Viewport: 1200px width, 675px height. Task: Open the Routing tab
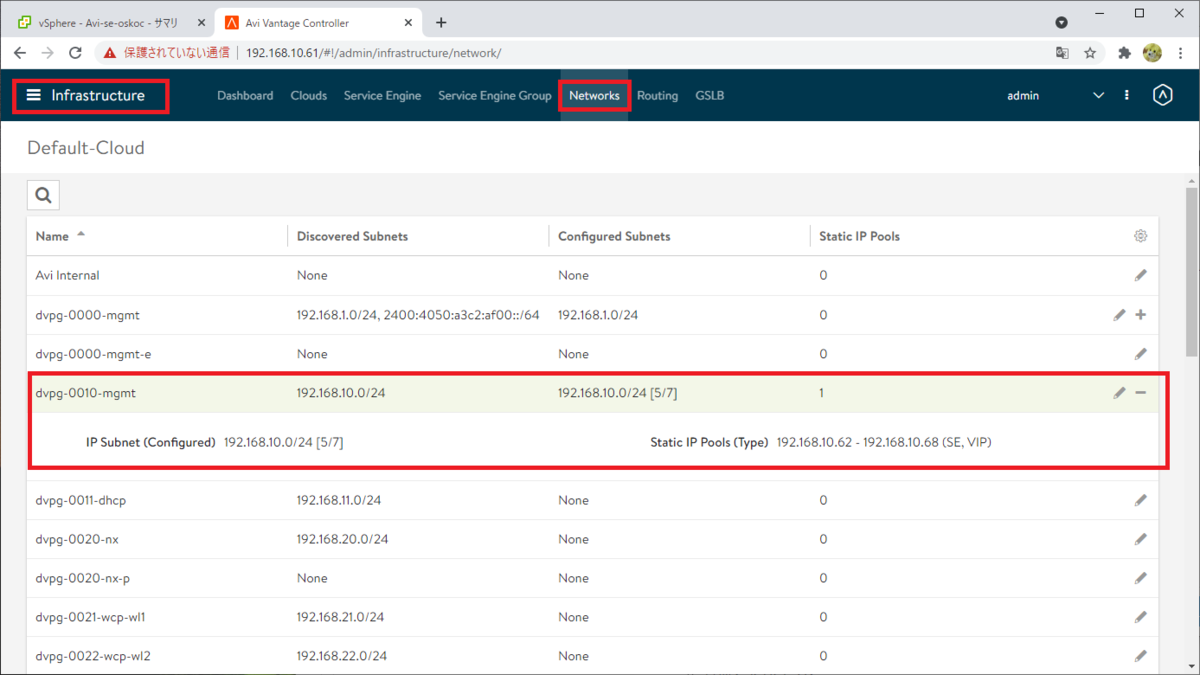tap(657, 95)
